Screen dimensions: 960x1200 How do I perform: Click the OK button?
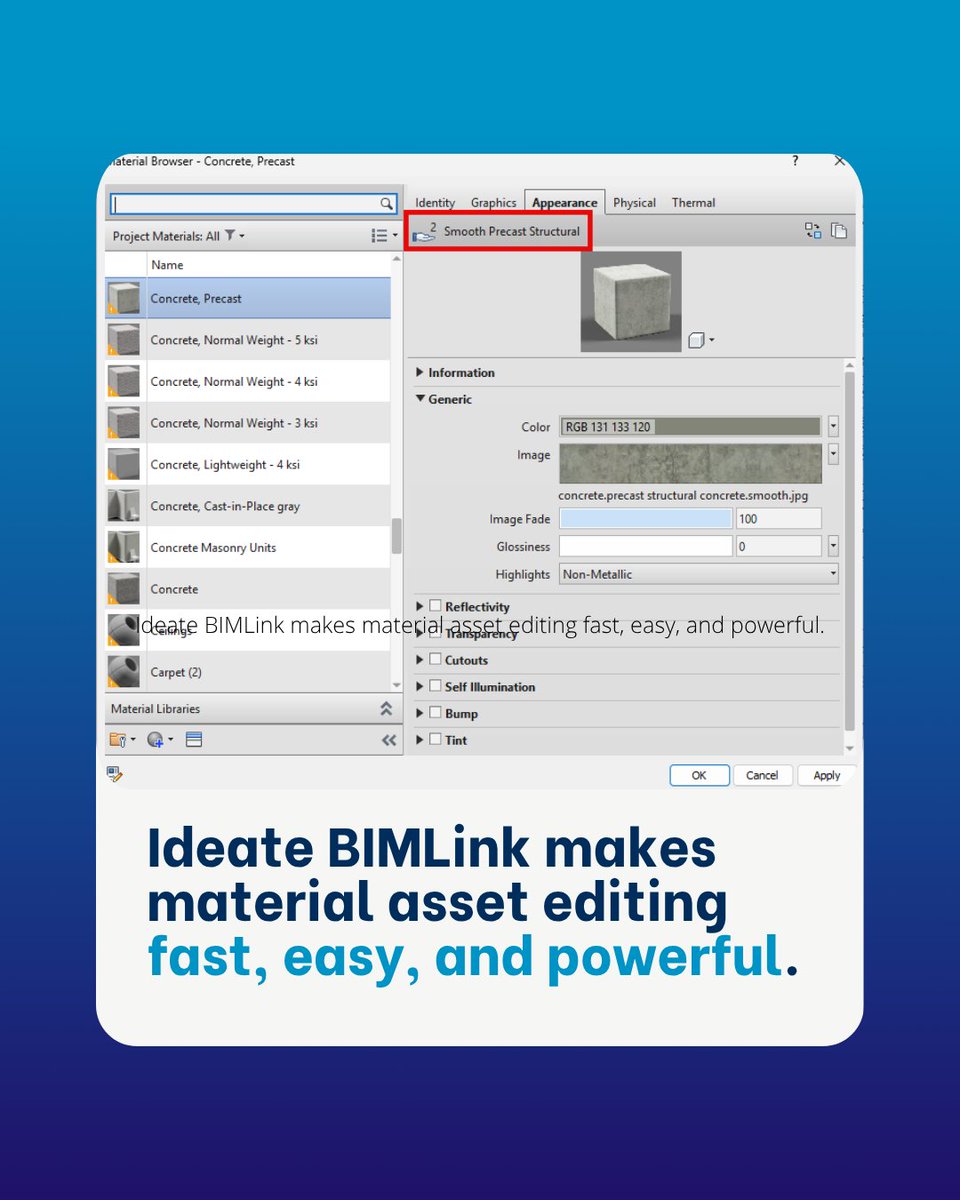699,775
